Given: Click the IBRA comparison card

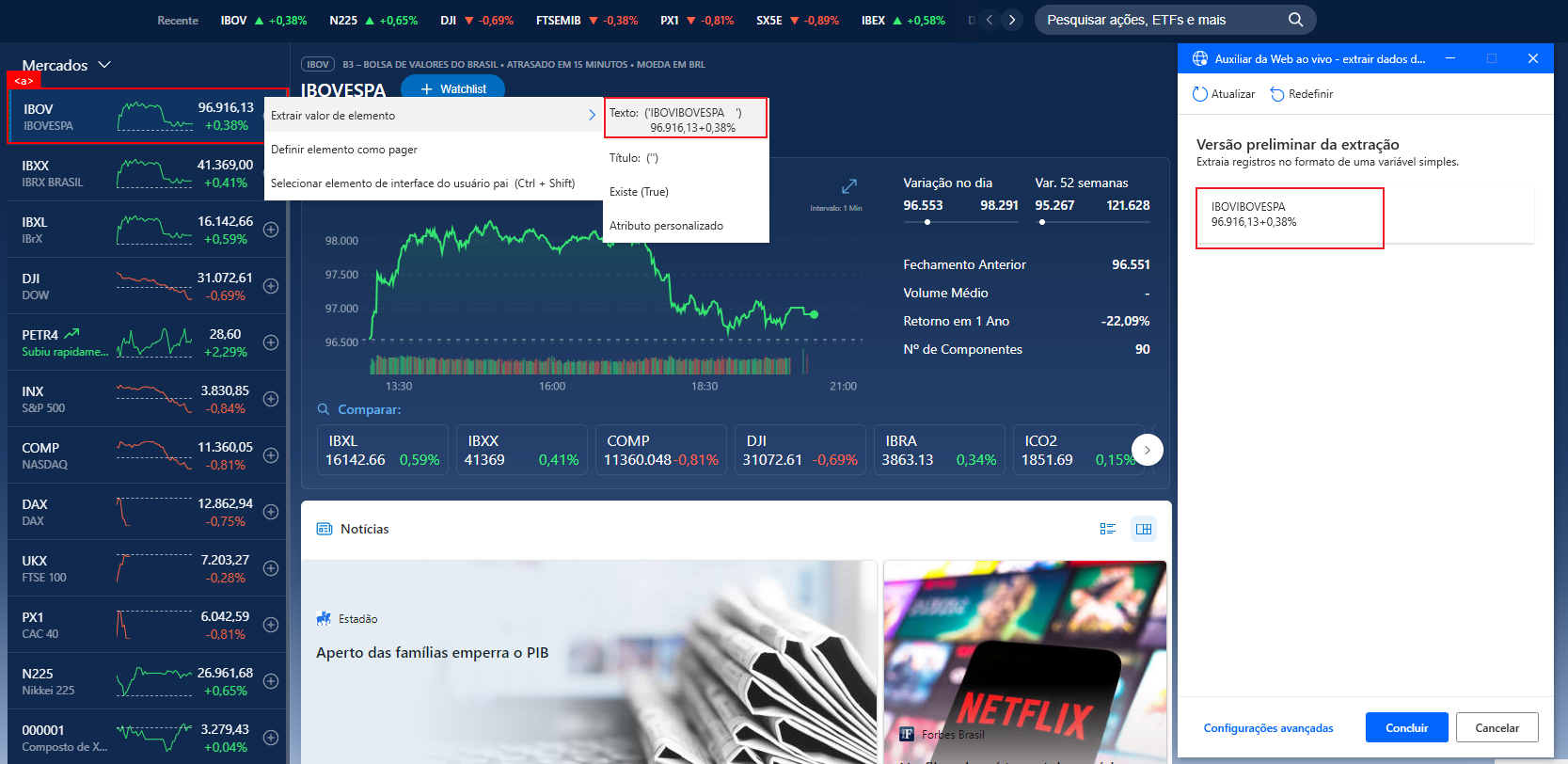Looking at the screenshot, I should (940, 450).
